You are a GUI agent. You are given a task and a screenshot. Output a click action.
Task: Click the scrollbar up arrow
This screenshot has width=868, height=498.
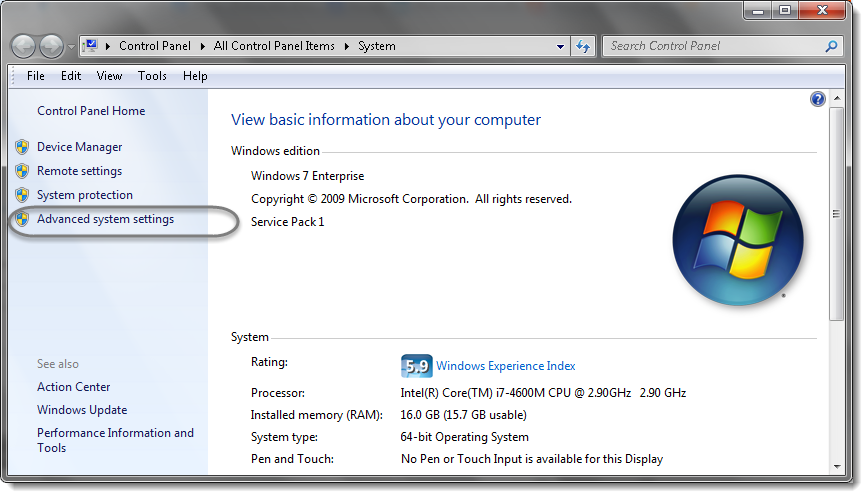(837, 98)
